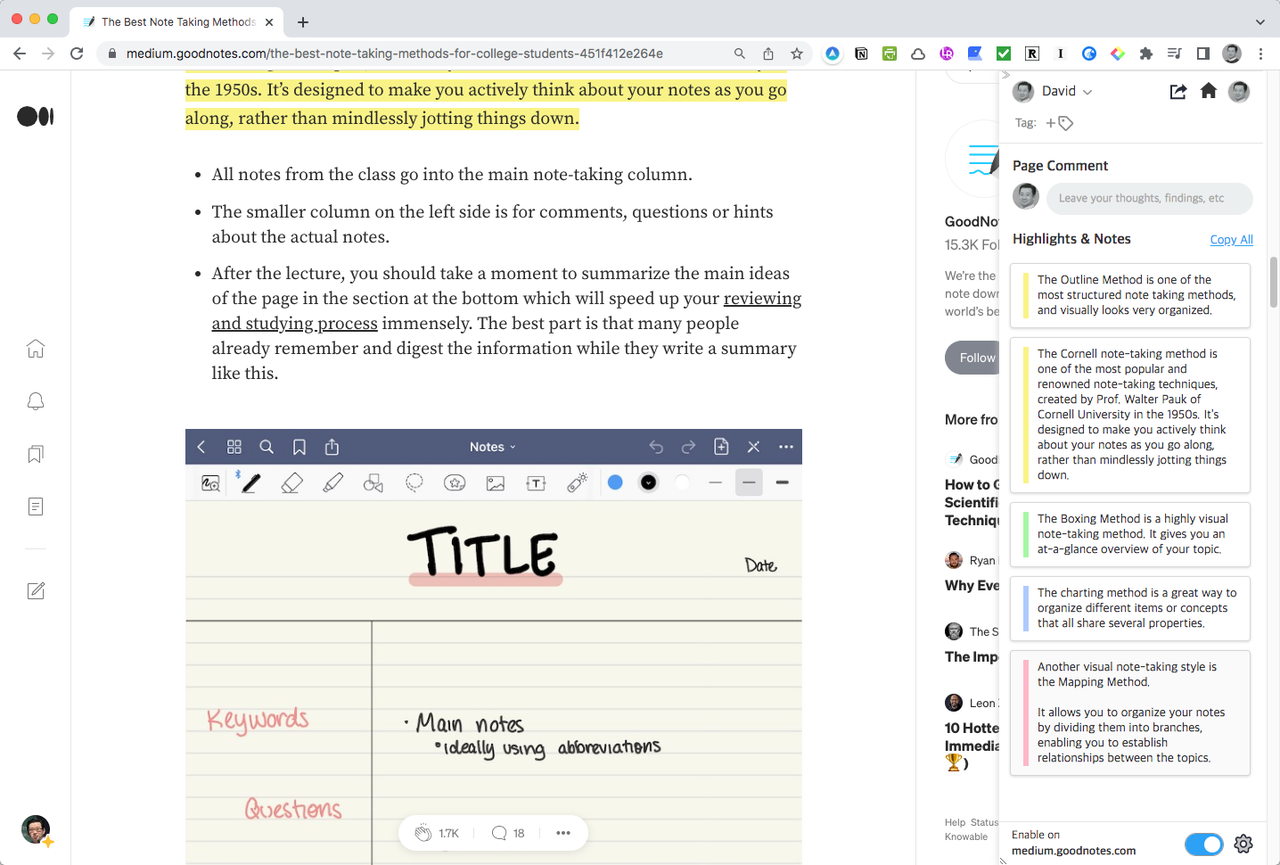Image resolution: width=1280 pixels, height=865 pixels.
Task: Open the more options ellipsis menu
Action: click(x=563, y=833)
